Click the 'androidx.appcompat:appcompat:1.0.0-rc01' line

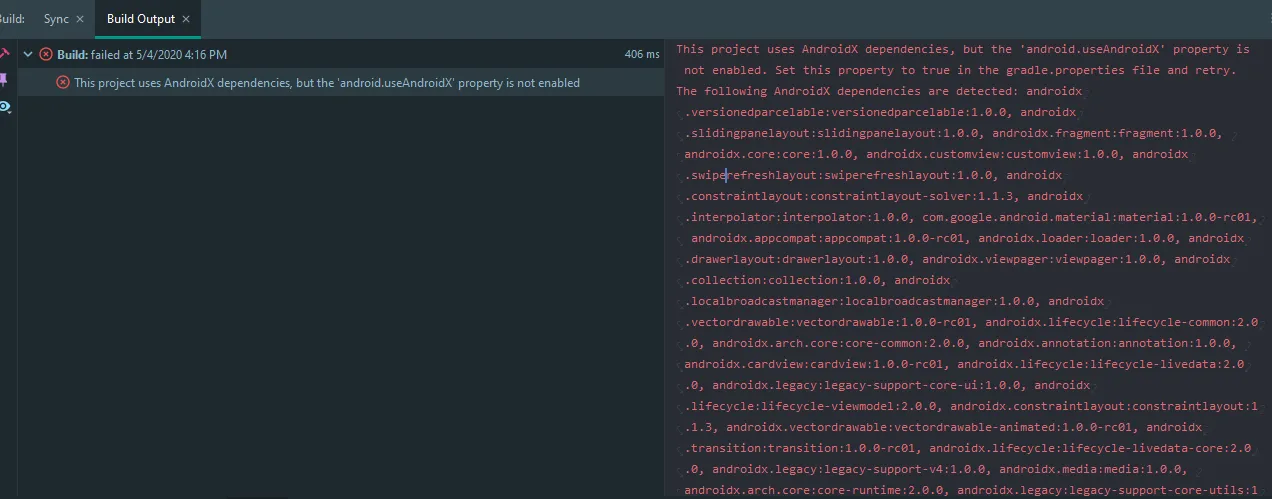[x=967, y=238]
